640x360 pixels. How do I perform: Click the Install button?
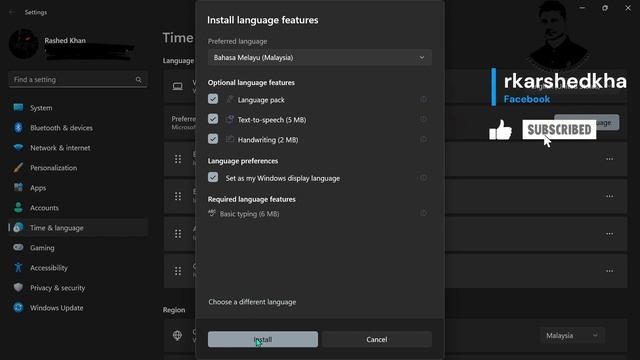coord(262,339)
